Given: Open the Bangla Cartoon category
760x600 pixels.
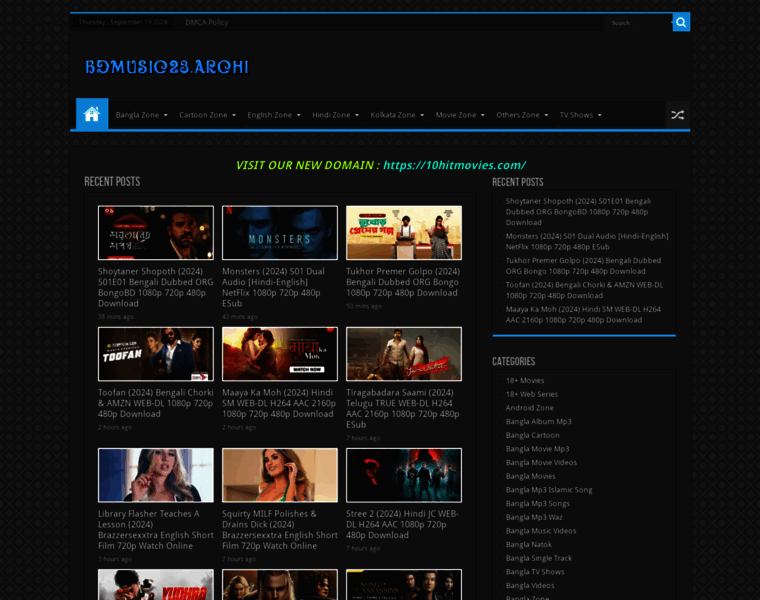Looking at the screenshot, I should [533, 435].
